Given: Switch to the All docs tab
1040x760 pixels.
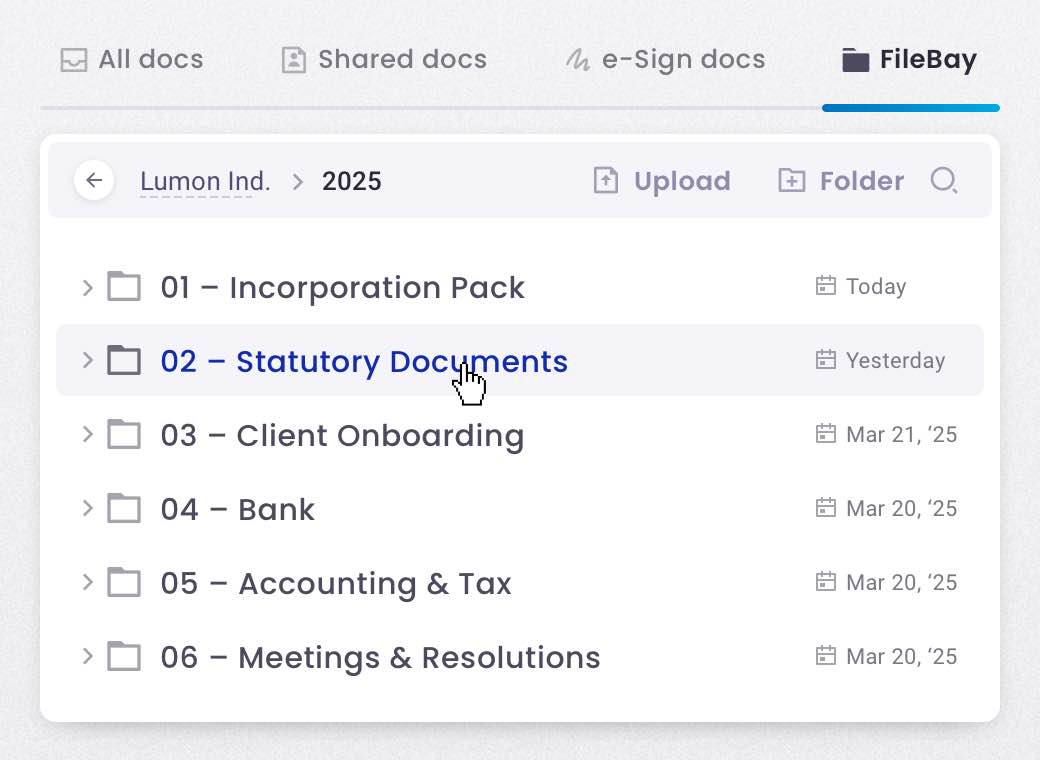Looking at the screenshot, I should pyautogui.click(x=131, y=60).
